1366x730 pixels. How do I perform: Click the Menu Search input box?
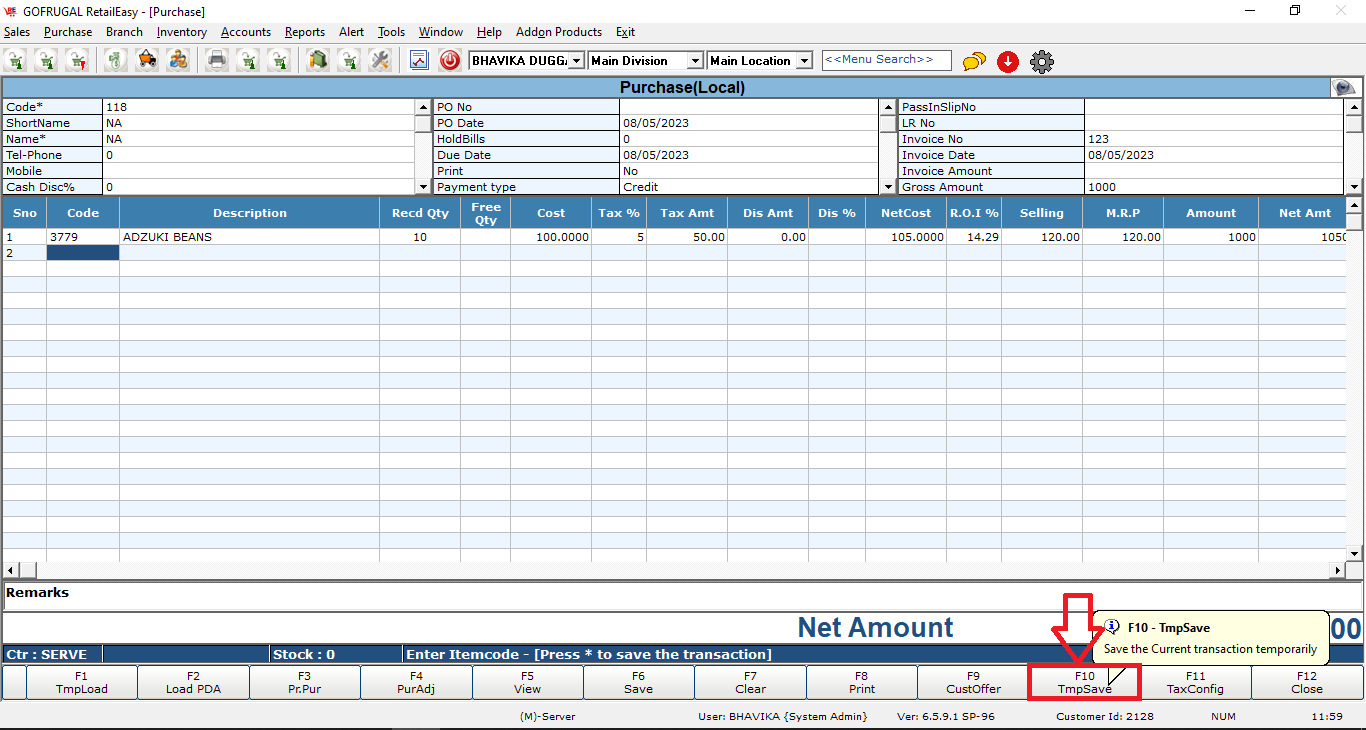(x=886, y=60)
